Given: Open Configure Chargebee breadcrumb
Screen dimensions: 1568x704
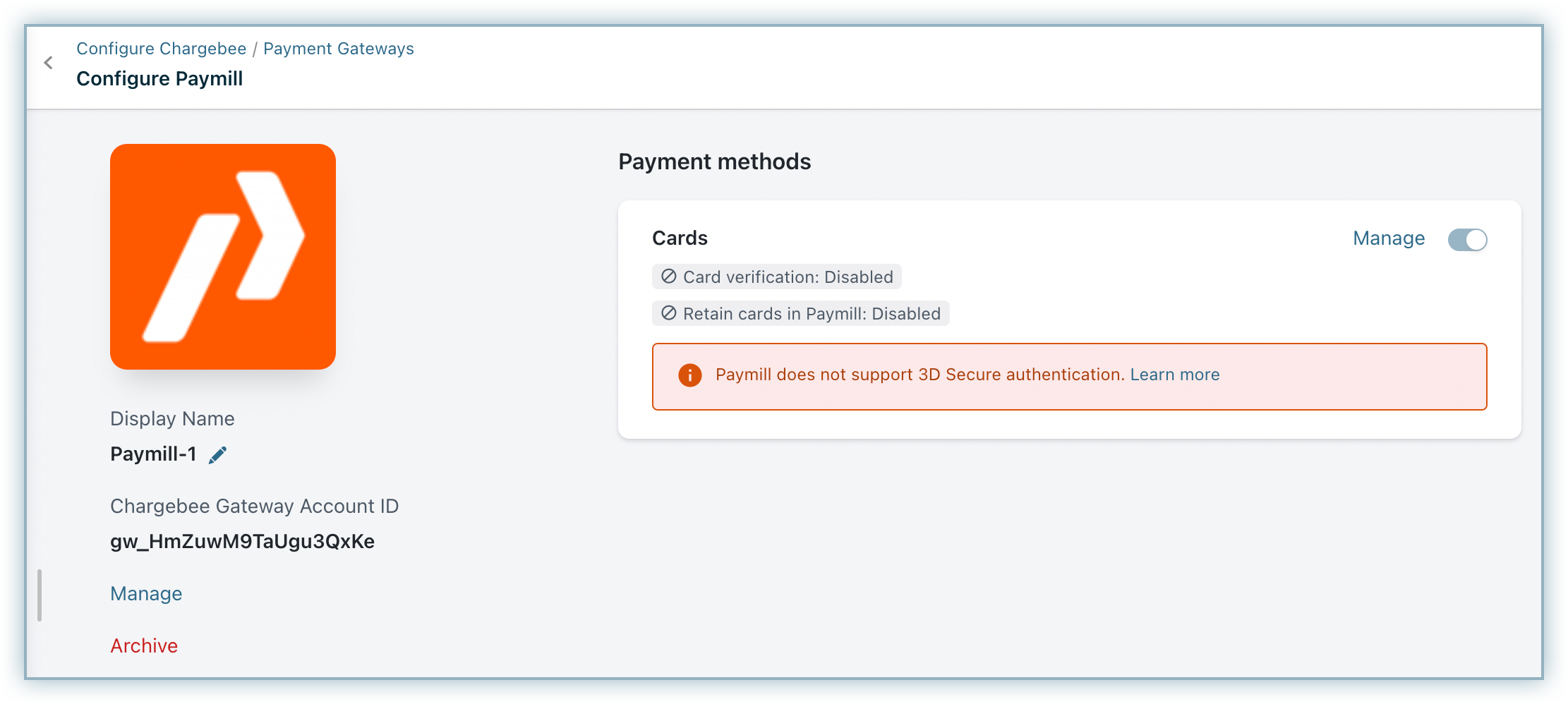Looking at the screenshot, I should [162, 49].
